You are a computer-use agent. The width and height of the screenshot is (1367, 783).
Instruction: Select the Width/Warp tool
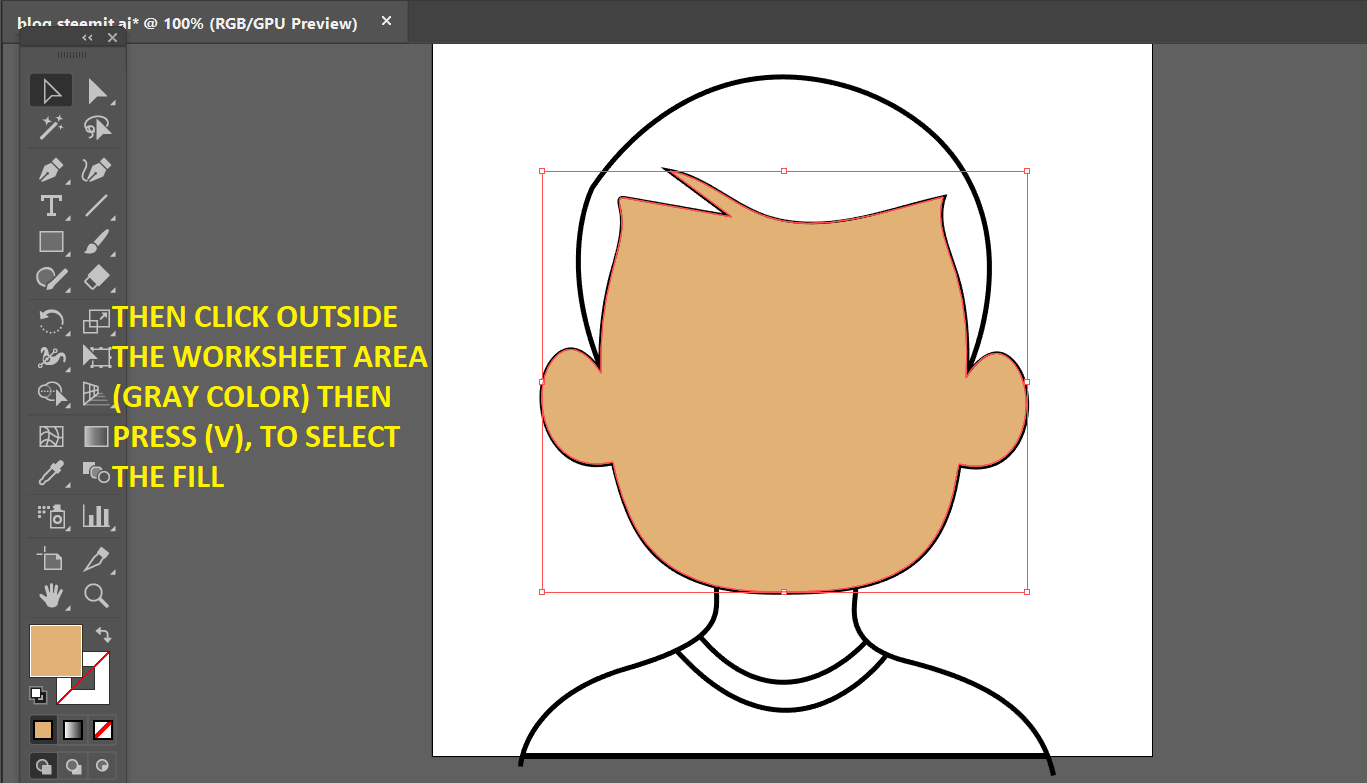tap(51, 357)
